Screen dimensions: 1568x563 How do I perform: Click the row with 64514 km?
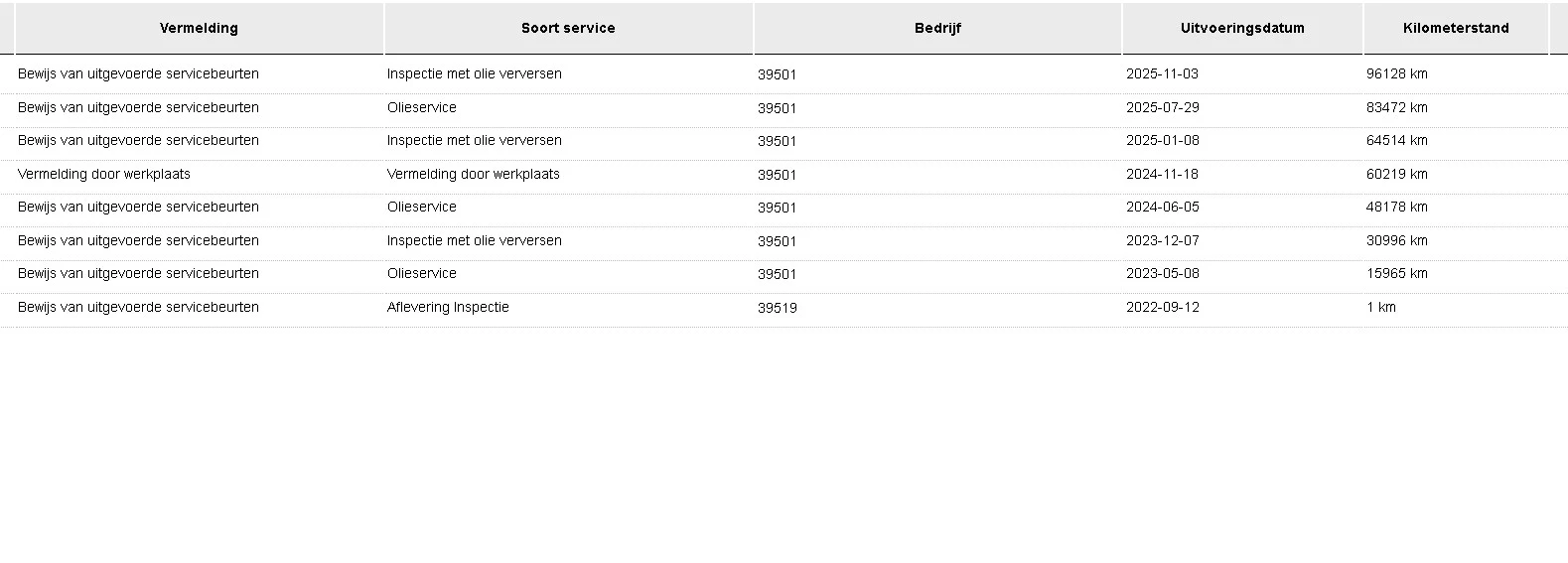pyautogui.click(x=784, y=141)
